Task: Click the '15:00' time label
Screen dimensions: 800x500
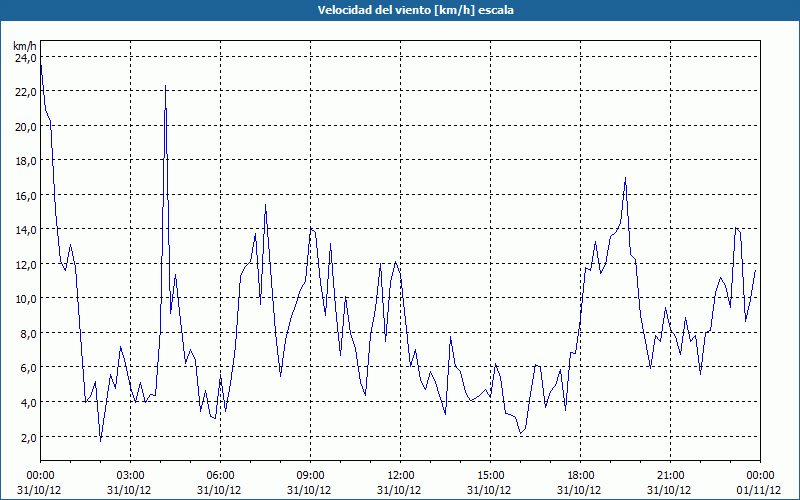Action: [x=490, y=476]
